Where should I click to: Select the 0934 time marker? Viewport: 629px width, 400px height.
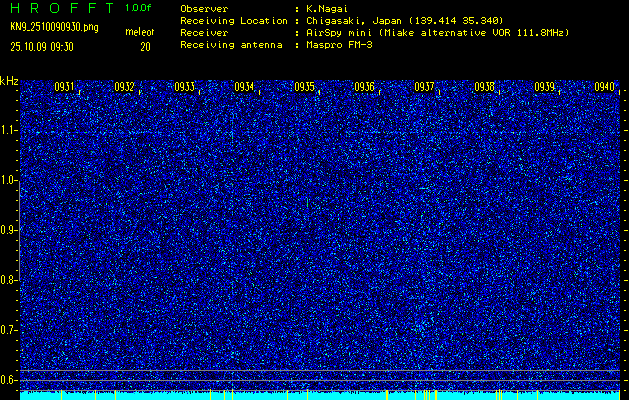pos(244,87)
